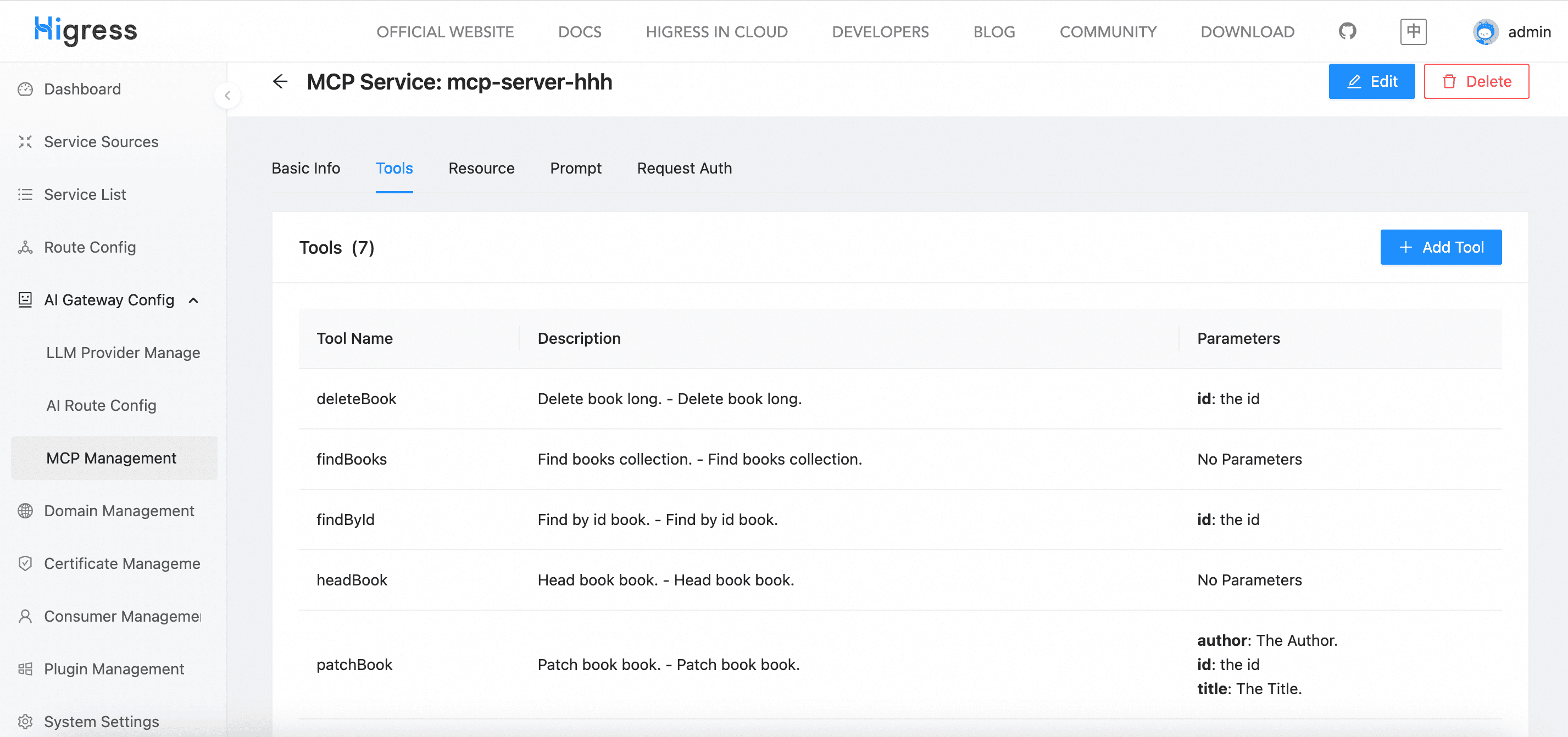Click the Route Config icon
The width and height of the screenshot is (1568, 737).
pos(25,247)
